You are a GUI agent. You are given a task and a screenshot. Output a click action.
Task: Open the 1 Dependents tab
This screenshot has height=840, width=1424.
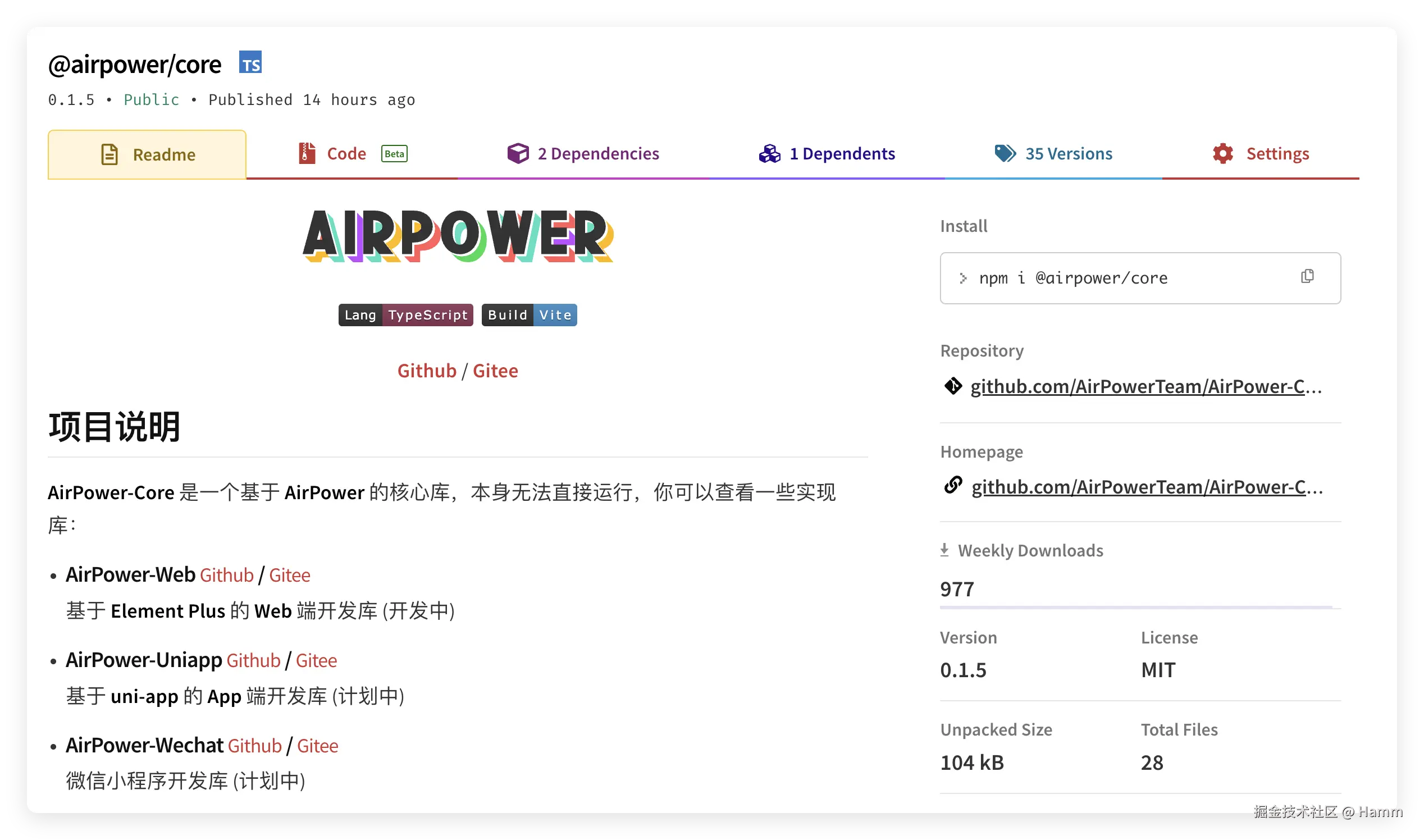(842, 153)
